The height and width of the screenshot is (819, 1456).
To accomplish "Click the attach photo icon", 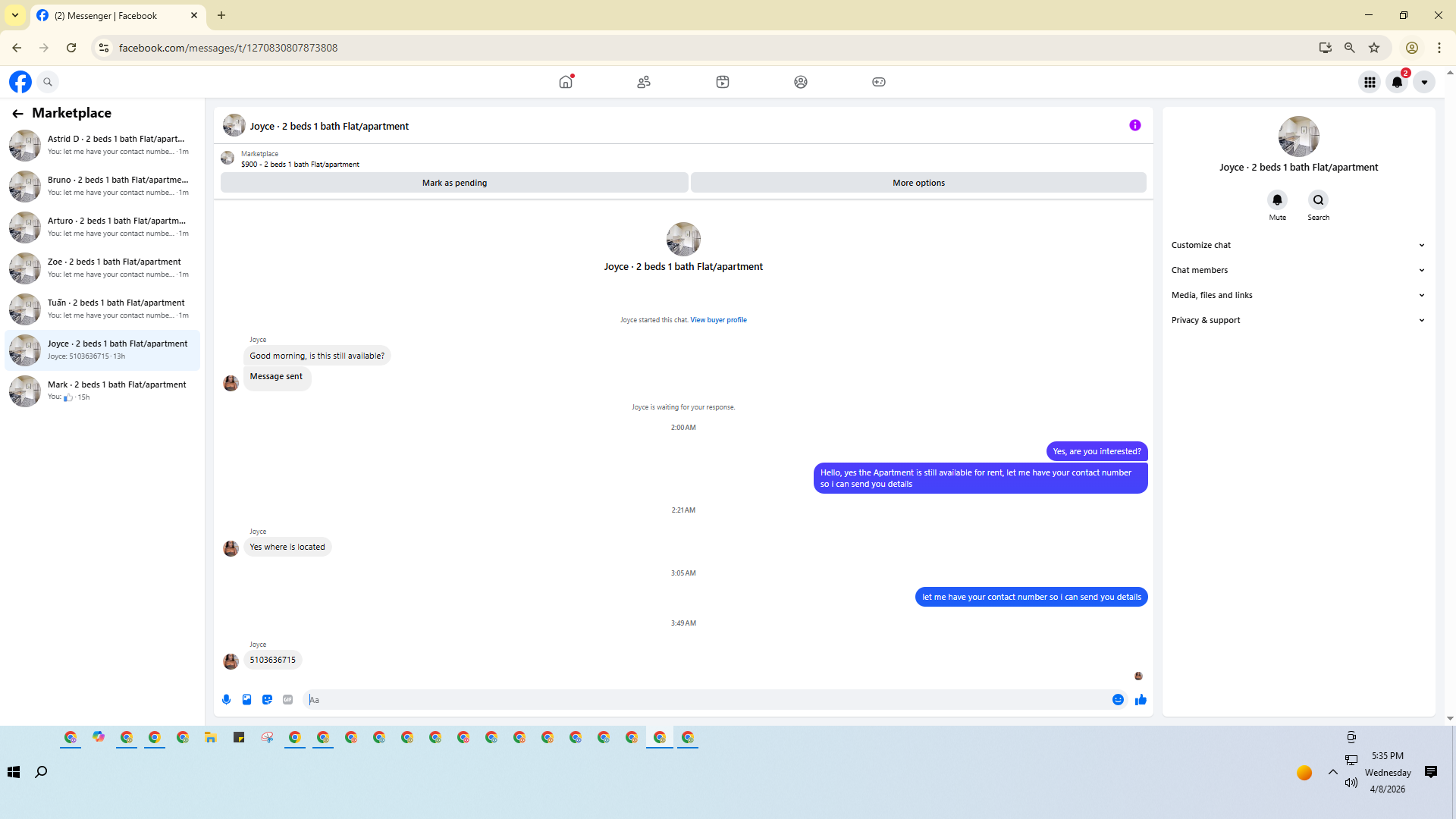I will point(246,700).
